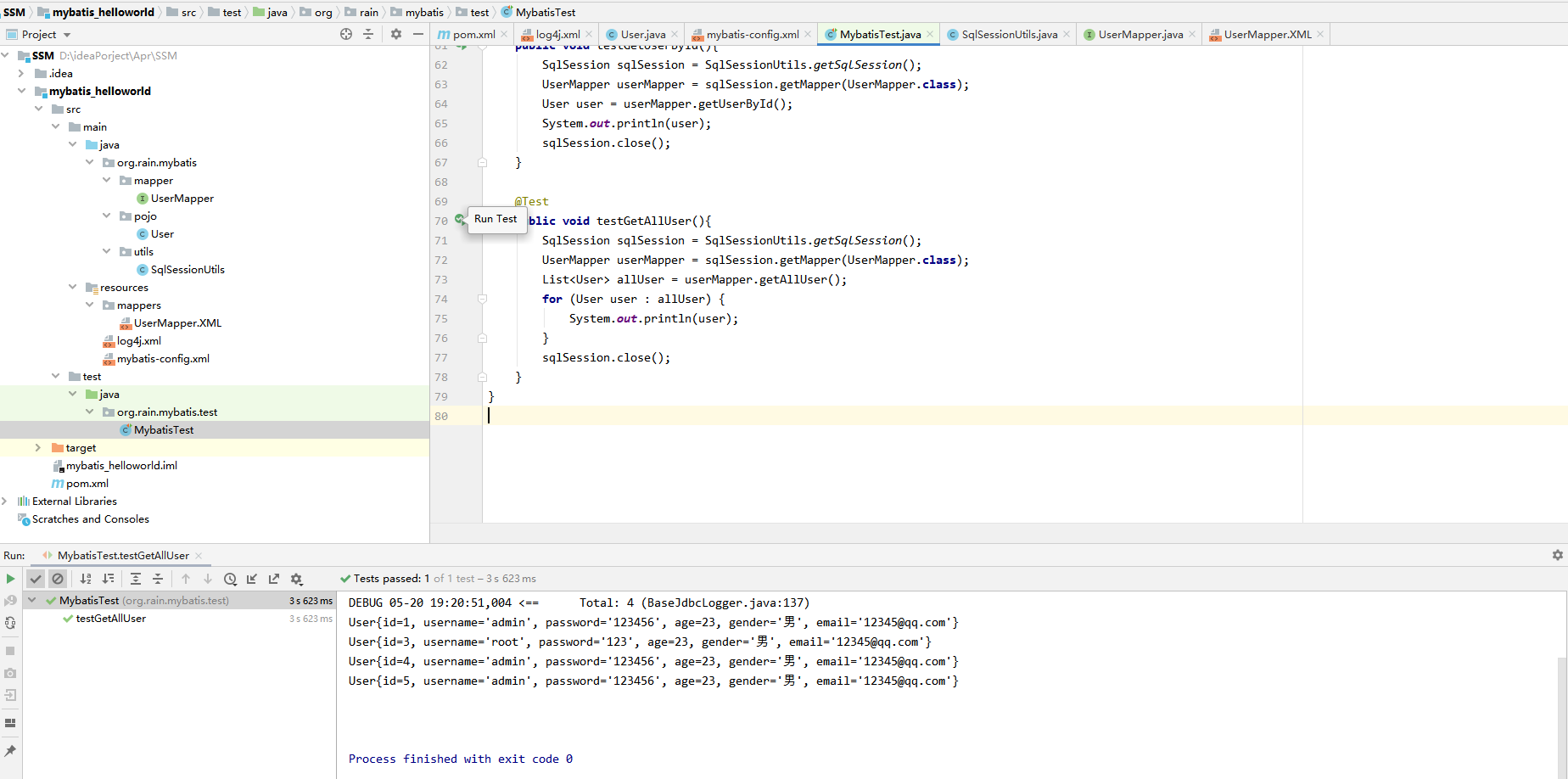Go to previous failed test arrow

coord(186,579)
